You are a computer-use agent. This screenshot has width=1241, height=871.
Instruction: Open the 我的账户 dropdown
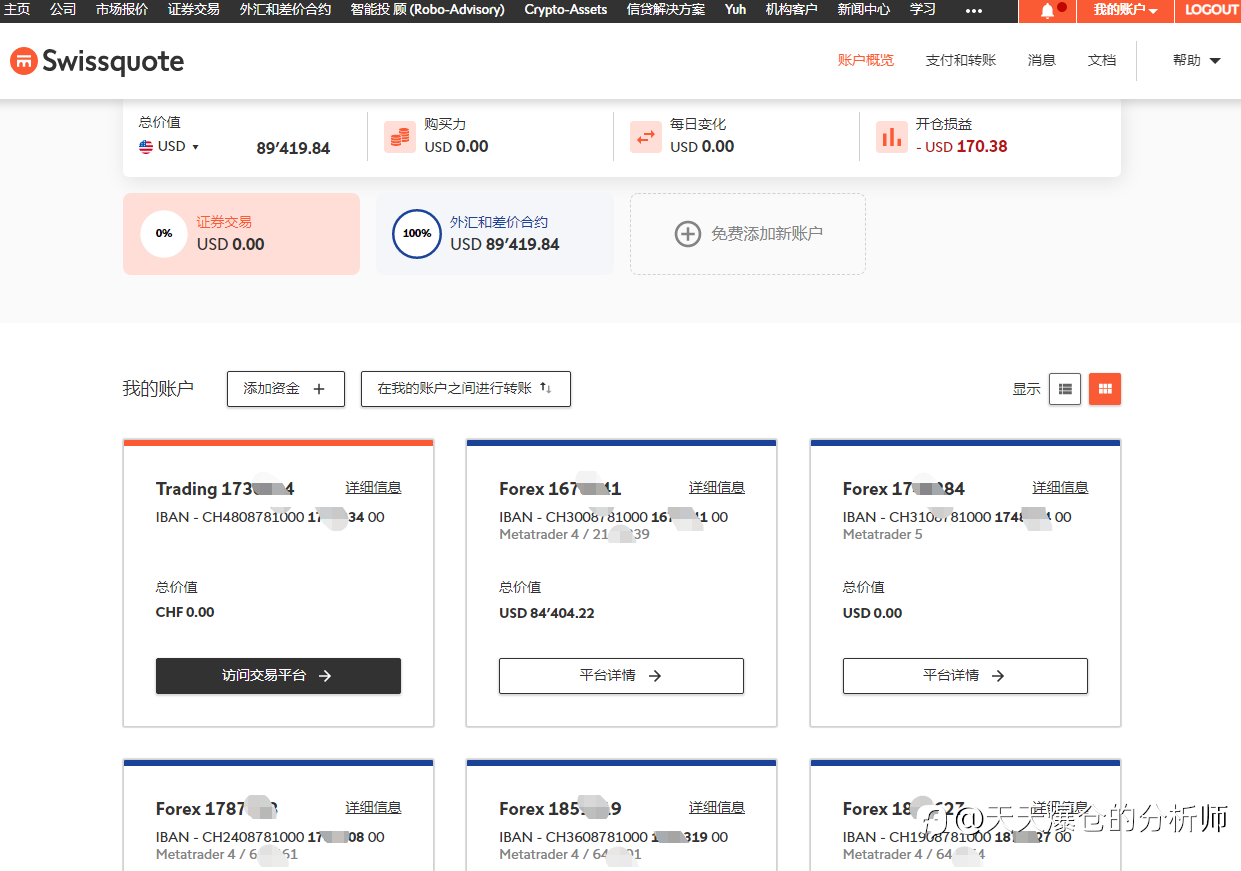pos(1125,10)
